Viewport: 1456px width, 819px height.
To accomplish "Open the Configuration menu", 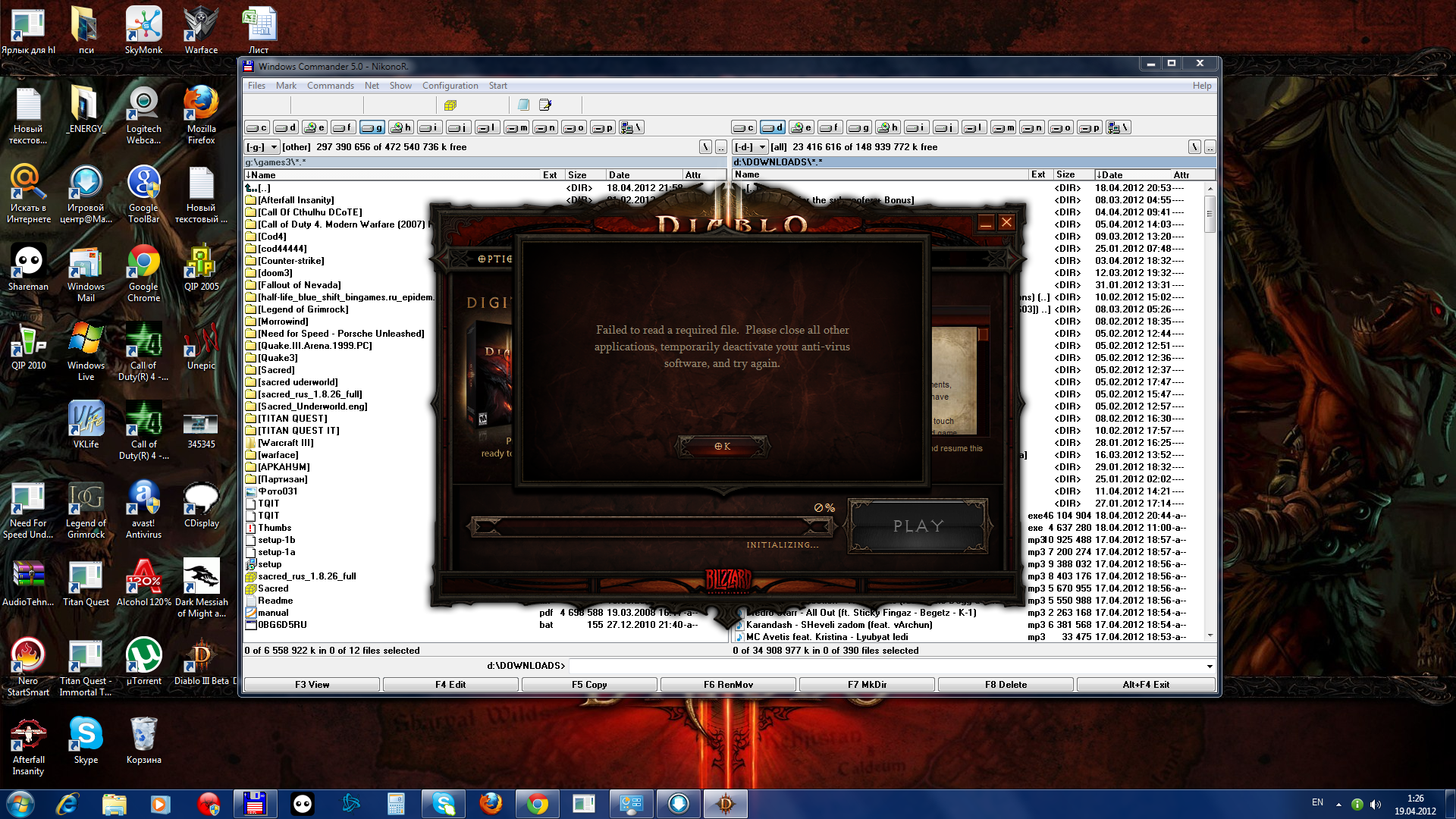I will (x=450, y=86).
